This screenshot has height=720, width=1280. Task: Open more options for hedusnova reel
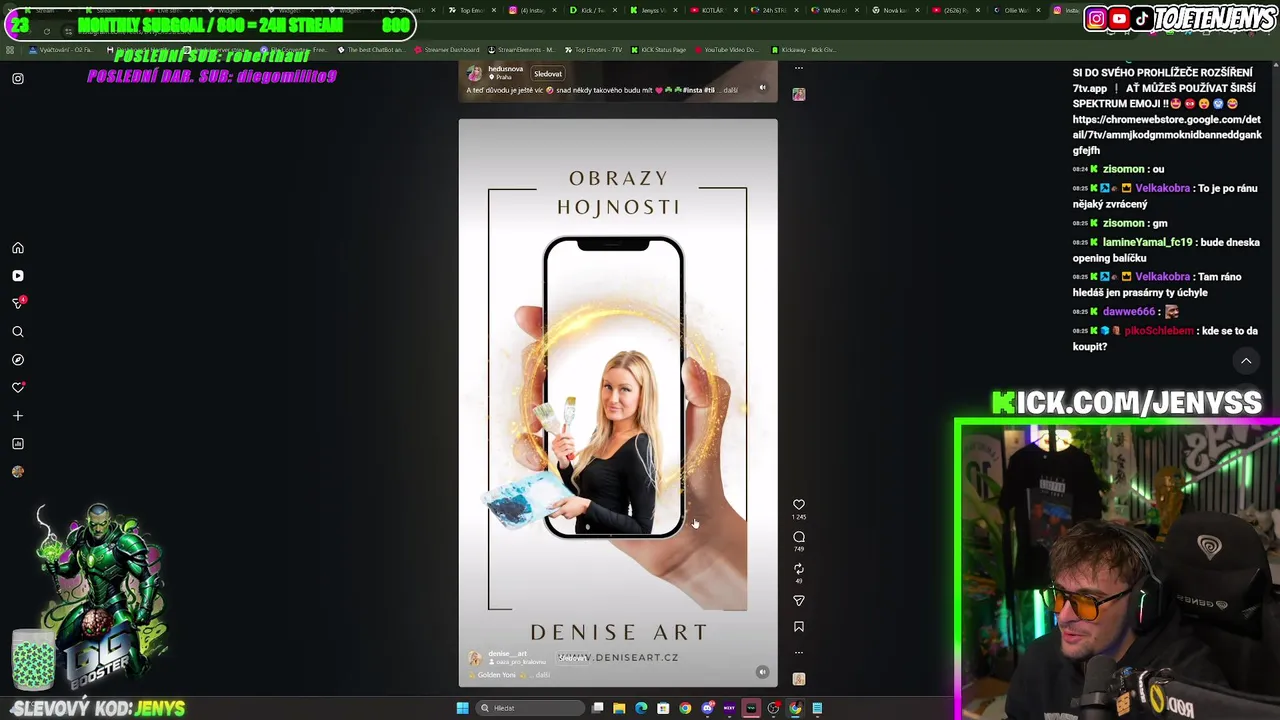click(798, 68)
